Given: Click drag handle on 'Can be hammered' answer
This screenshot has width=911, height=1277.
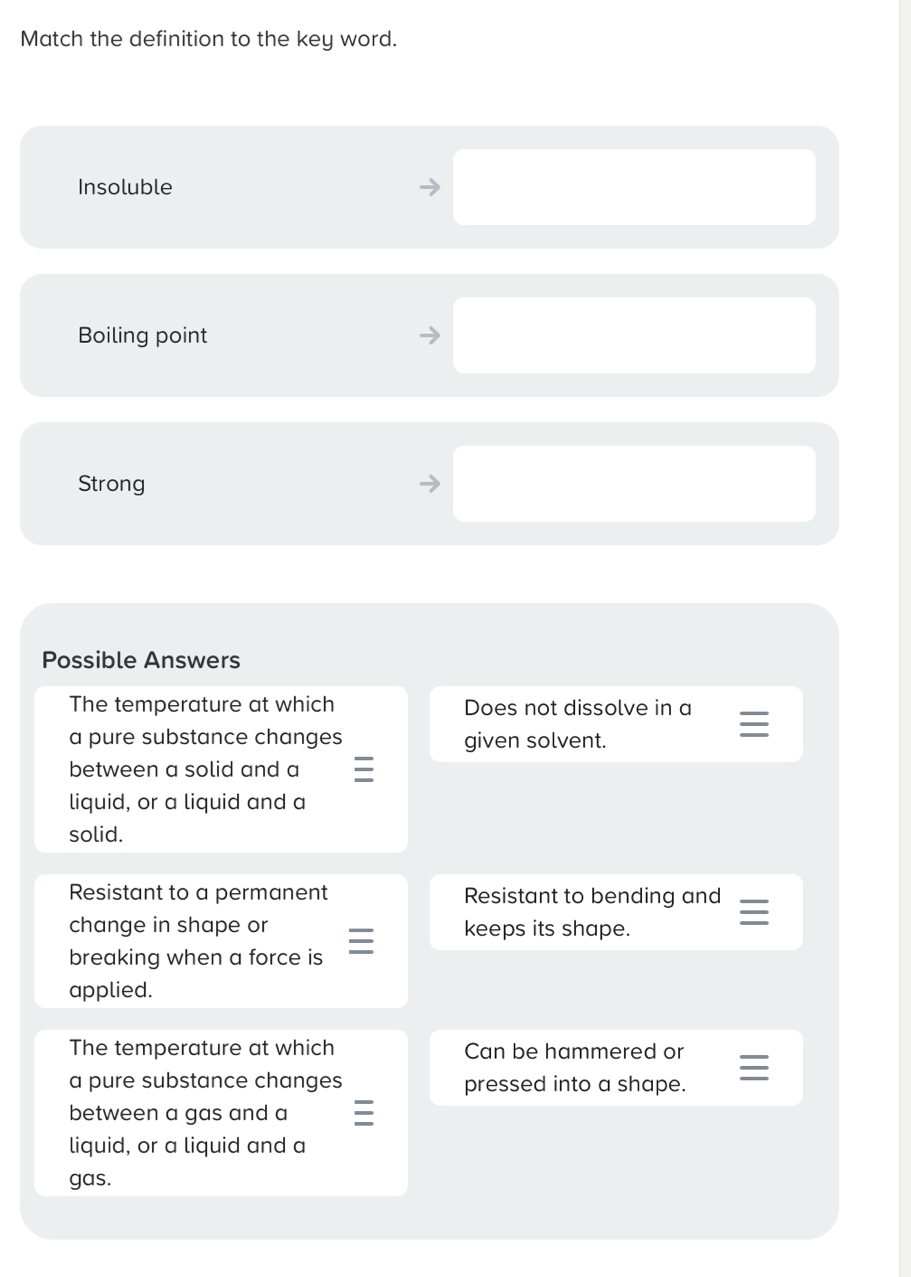Looking at the screenshot, I should tap(755, 1068).
